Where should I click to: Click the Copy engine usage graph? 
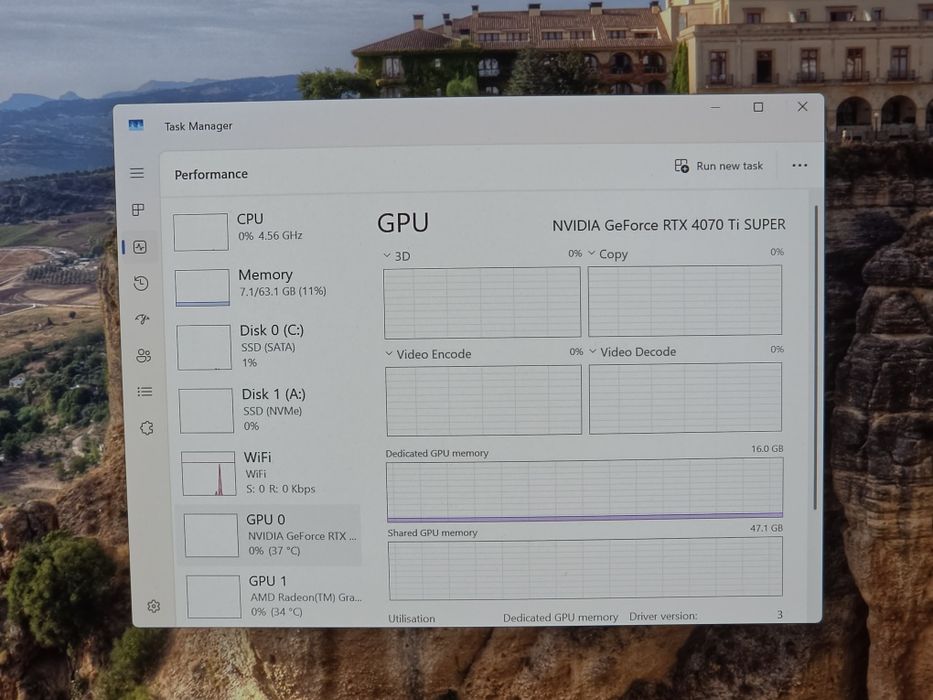[685, 301]
